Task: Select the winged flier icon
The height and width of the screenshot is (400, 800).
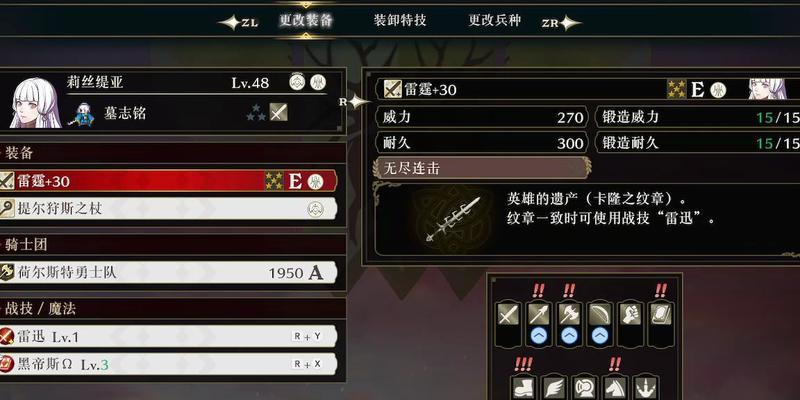Action: tap(554, 387)
